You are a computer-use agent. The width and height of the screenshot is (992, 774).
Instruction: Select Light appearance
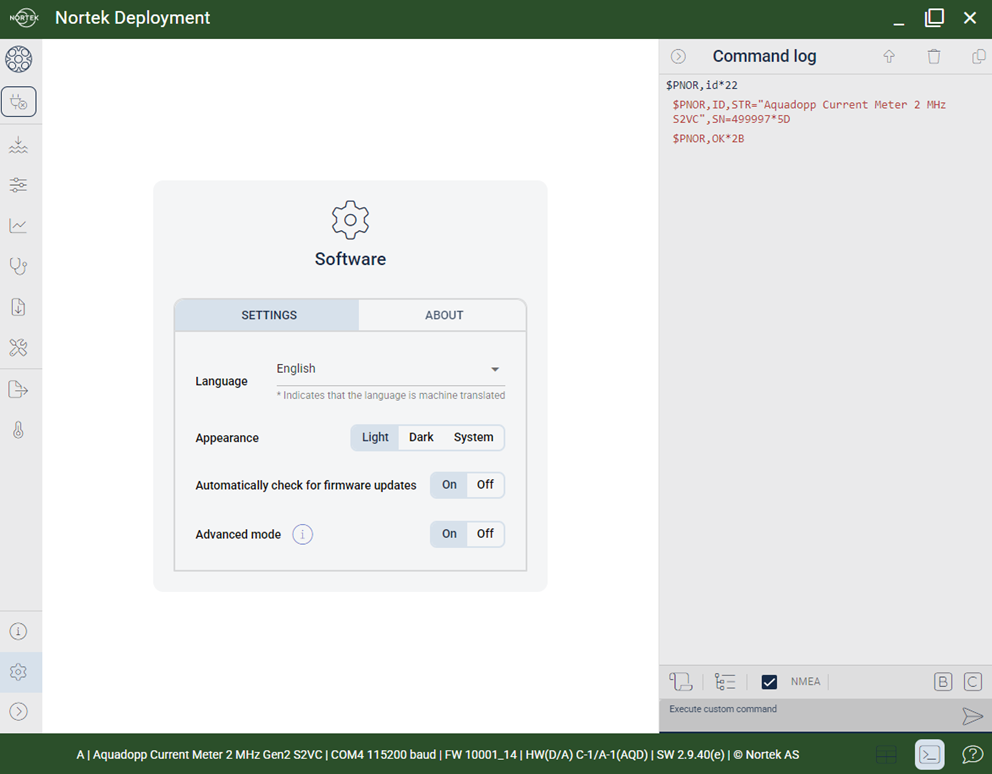coord(375,437)
